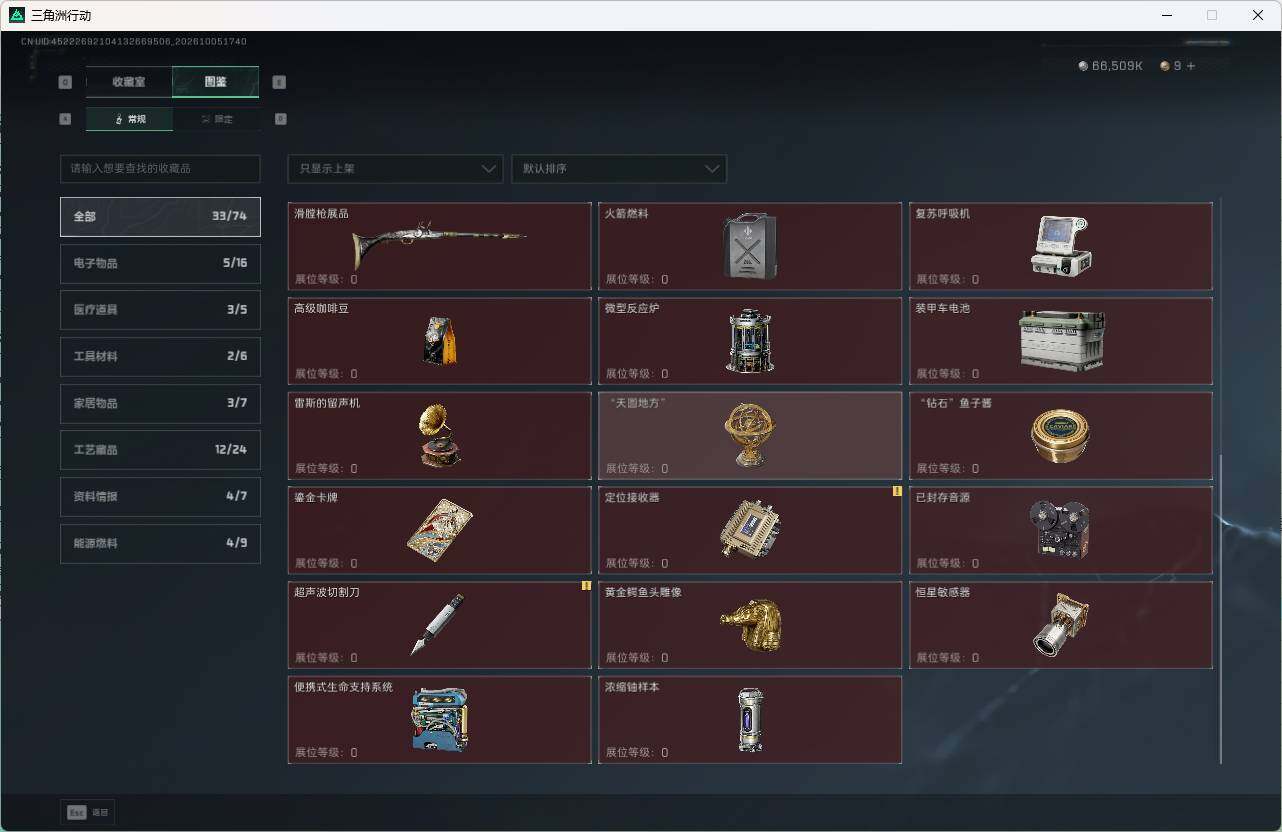Open the 滑膛枪展品 flintlock musket card
This screenshot has height=832, width=1282.
click(440, 246)
